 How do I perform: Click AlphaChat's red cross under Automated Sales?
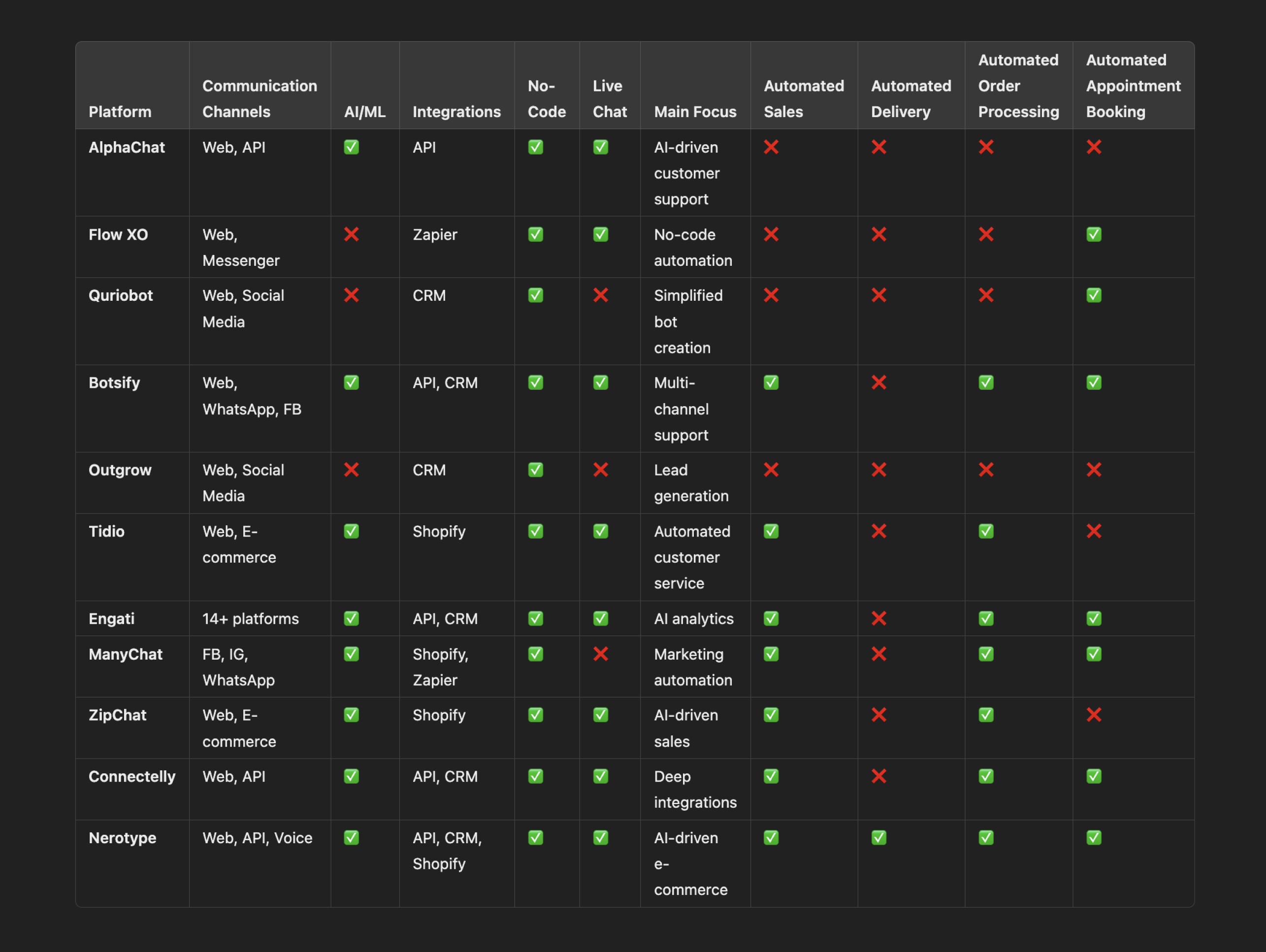click(771, 147)
